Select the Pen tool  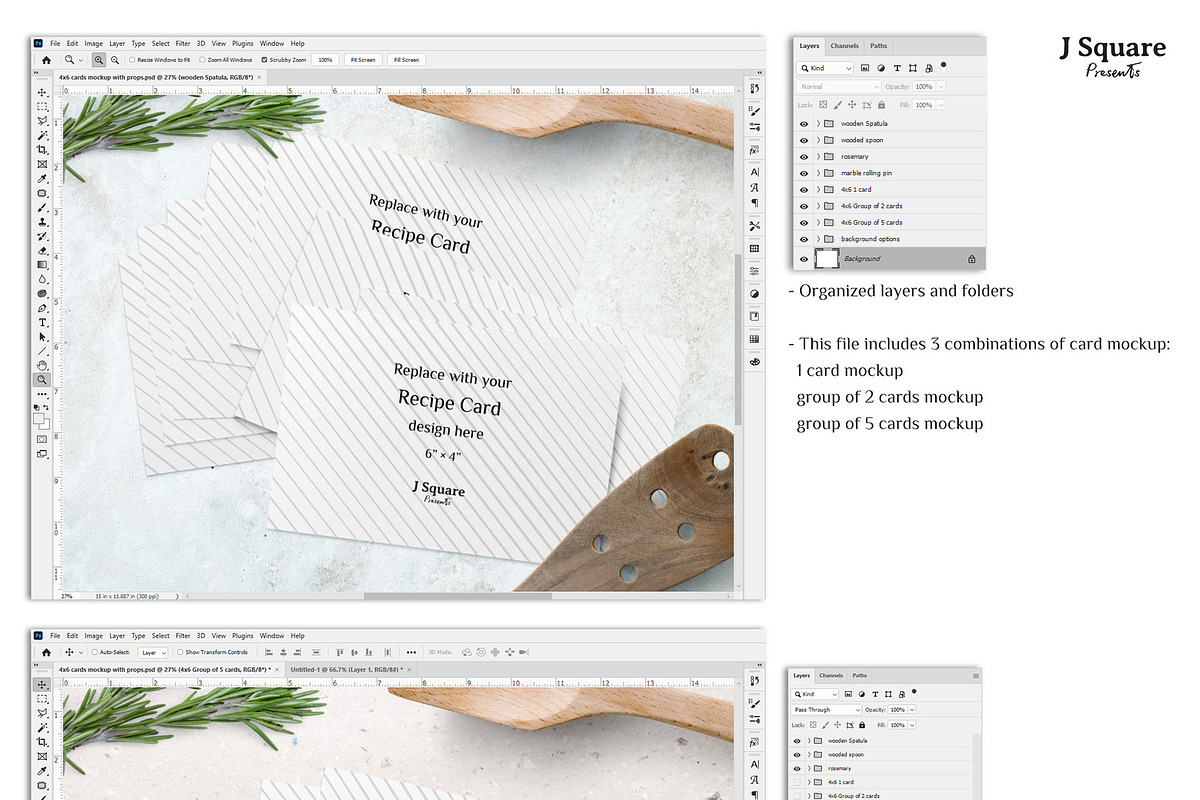click(x=43, y=308)
